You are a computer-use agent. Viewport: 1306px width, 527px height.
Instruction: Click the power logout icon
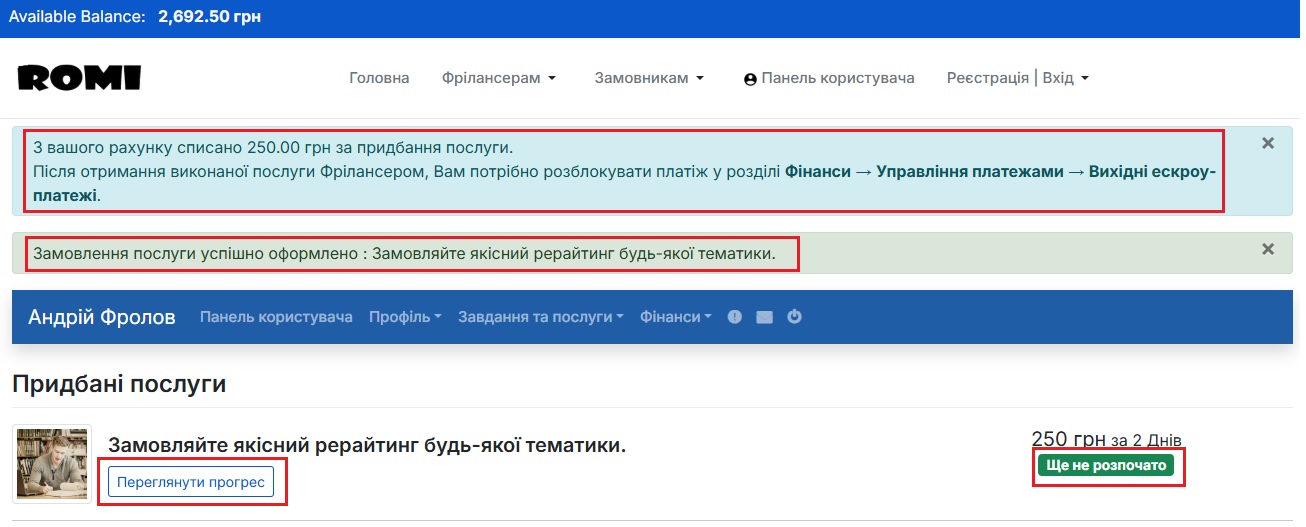(795, 317)
